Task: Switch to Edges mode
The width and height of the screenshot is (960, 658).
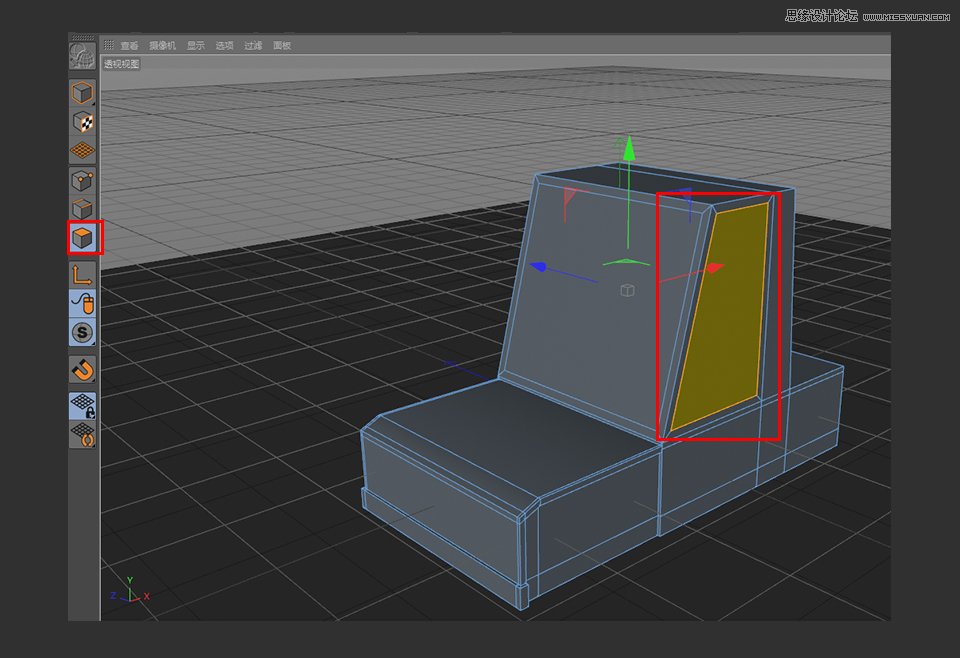Action: [83, 209]
